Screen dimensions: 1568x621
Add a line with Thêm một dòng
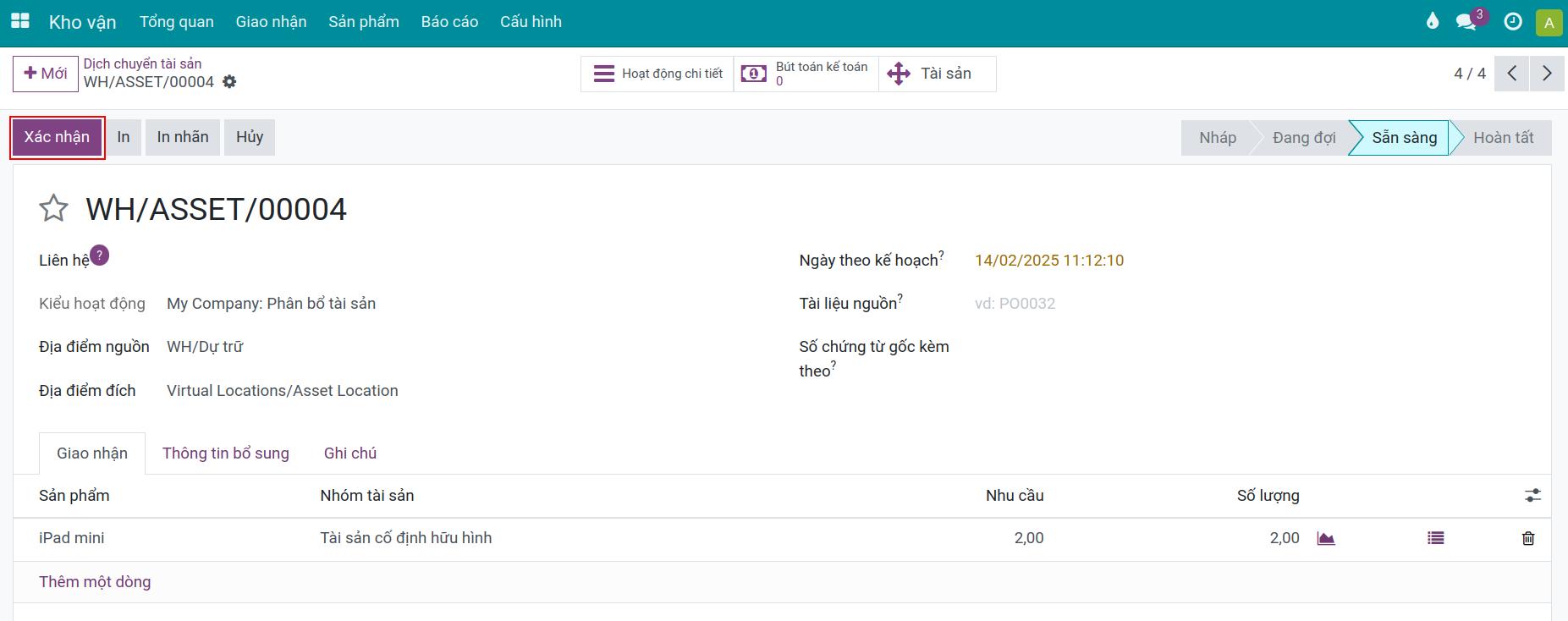pyautogui.click(x=95, y=582)
